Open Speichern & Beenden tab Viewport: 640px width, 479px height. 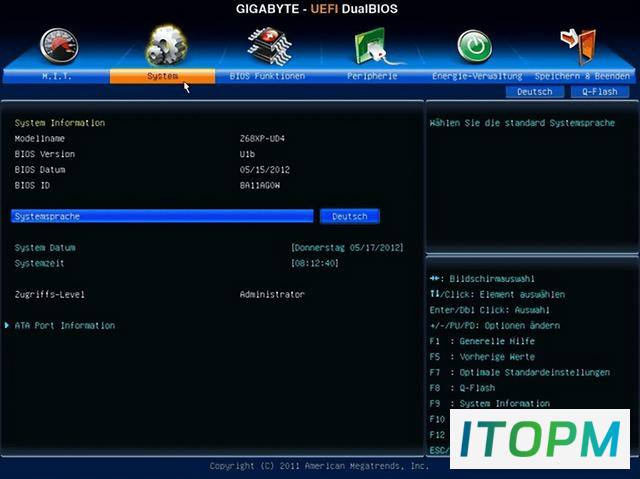[x=582, y=76]
